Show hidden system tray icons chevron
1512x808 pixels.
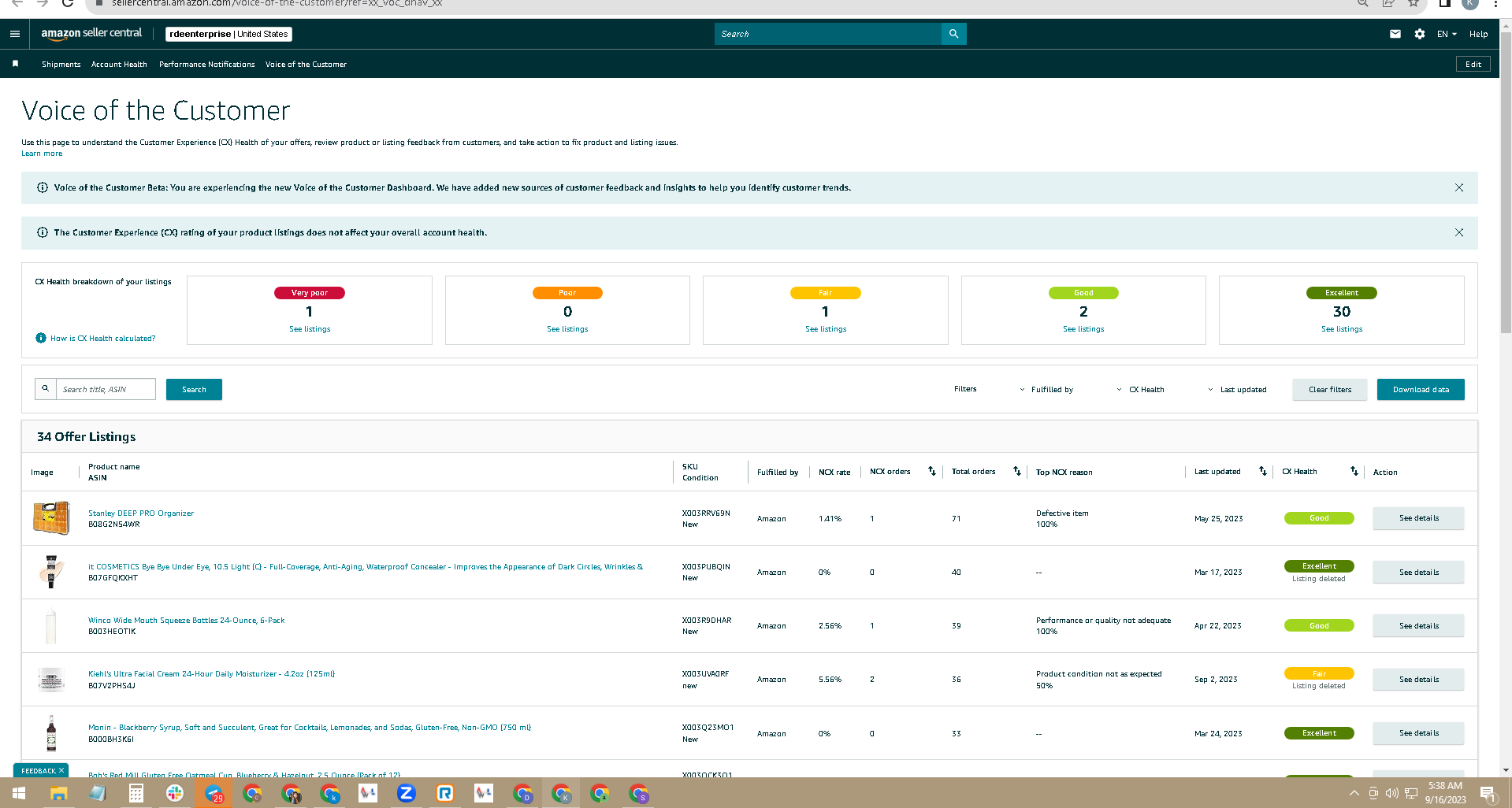(x=1354, y=793)
